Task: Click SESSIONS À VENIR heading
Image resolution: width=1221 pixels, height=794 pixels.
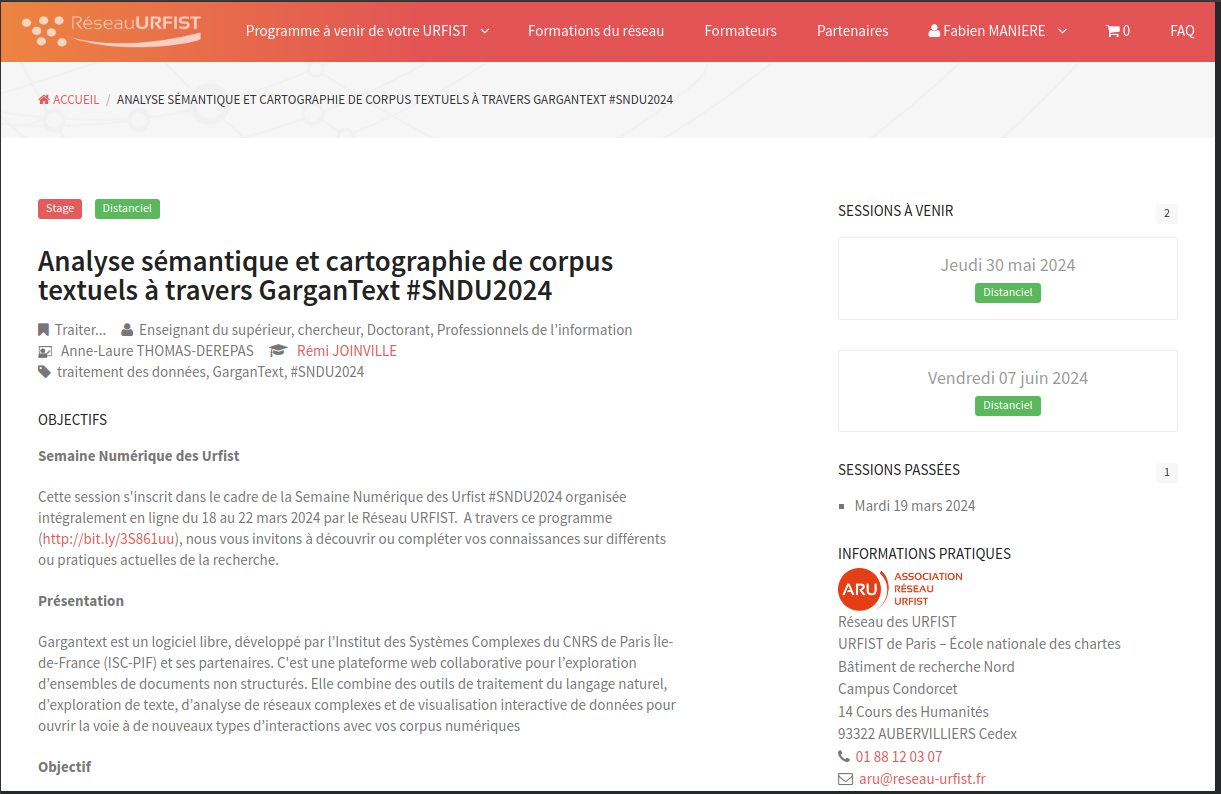Action: (896, 211)
